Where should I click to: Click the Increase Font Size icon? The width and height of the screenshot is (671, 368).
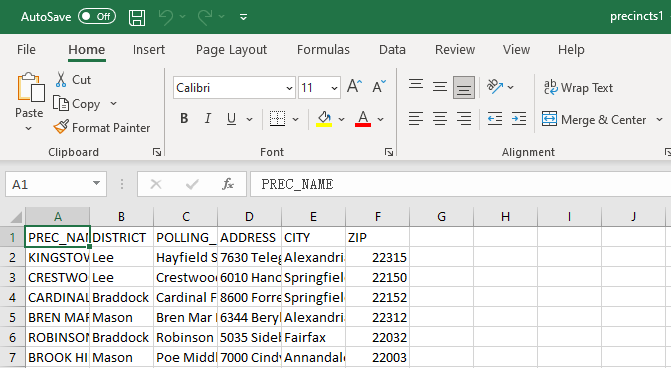[354, 86]
